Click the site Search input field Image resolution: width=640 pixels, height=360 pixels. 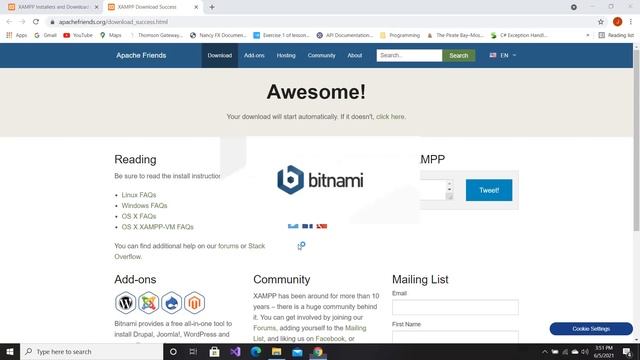(x=409, y=55)
